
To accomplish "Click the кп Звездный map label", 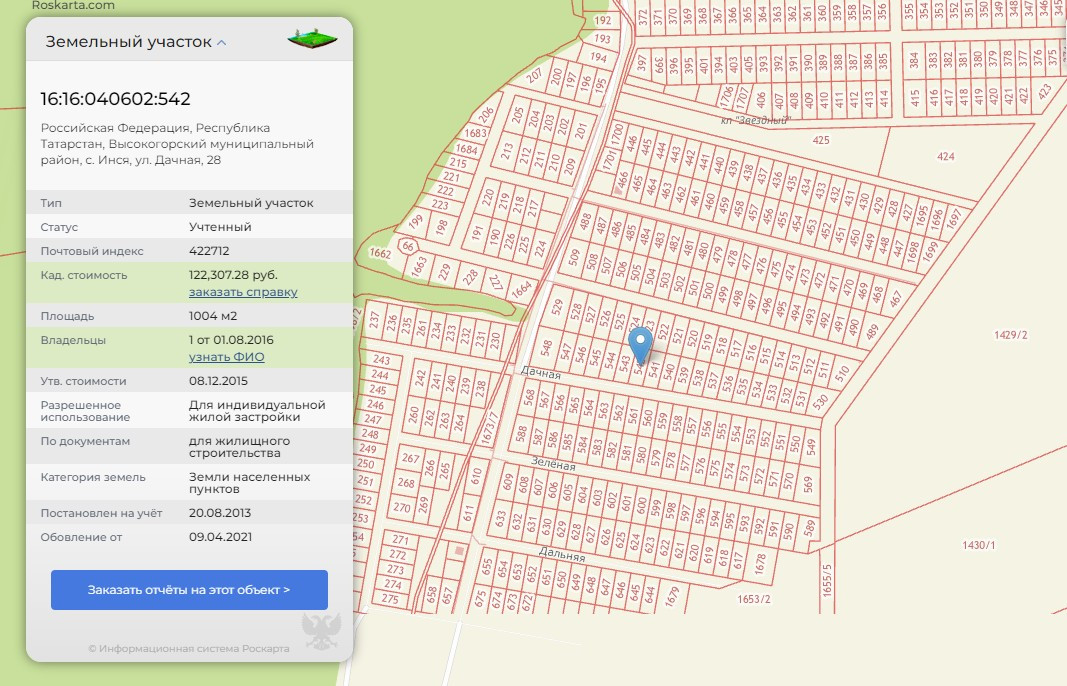I will click(755, 120).
